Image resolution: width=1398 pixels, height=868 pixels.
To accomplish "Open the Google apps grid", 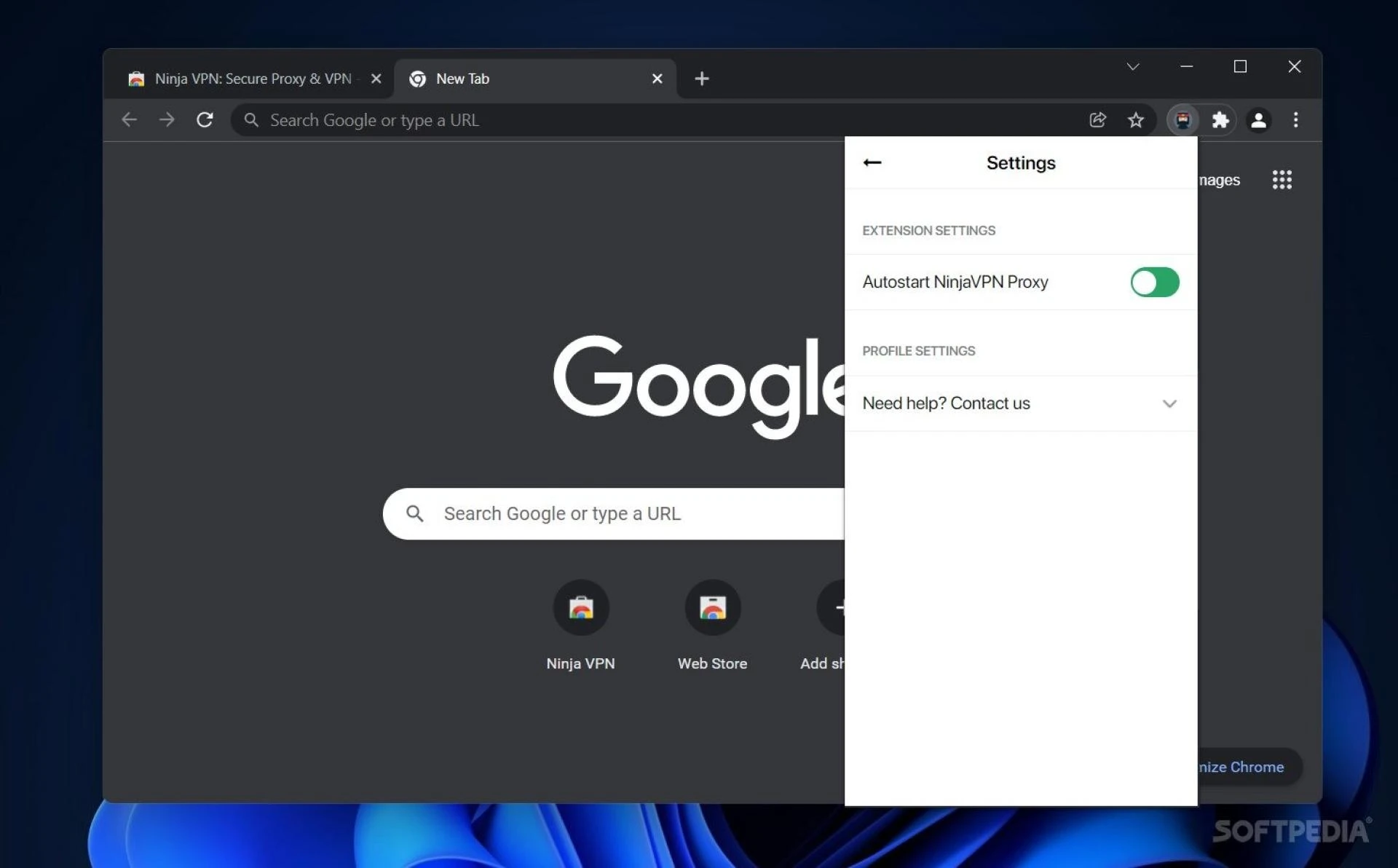I will [1281, 180].
